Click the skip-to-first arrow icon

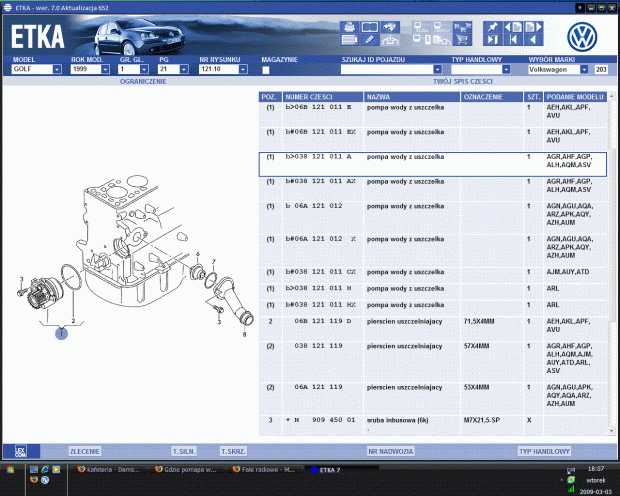(513, 40)
